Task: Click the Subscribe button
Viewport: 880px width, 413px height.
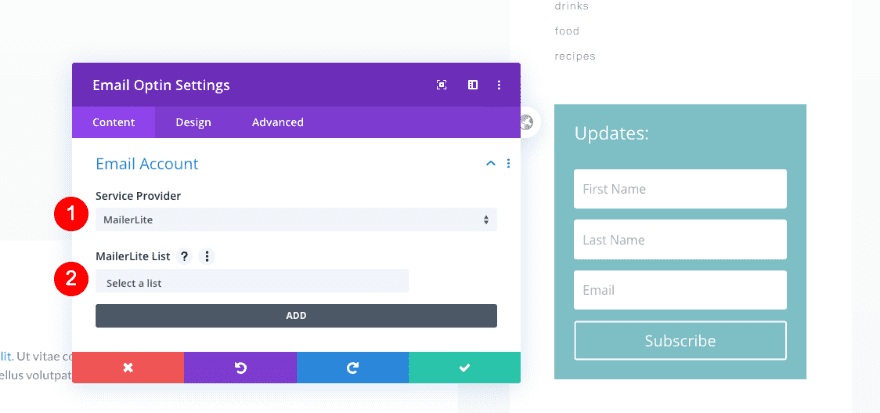Action: (680, 341)
